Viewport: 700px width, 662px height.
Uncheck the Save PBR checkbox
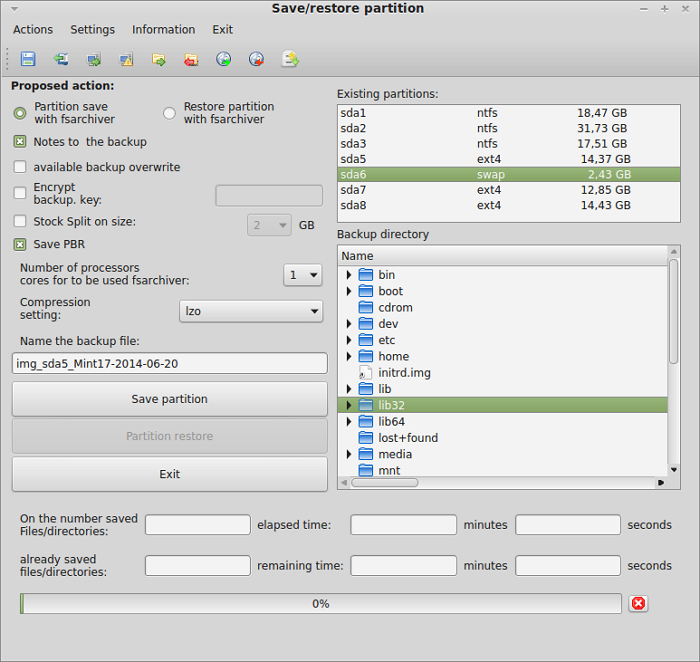tap(20, 244)
